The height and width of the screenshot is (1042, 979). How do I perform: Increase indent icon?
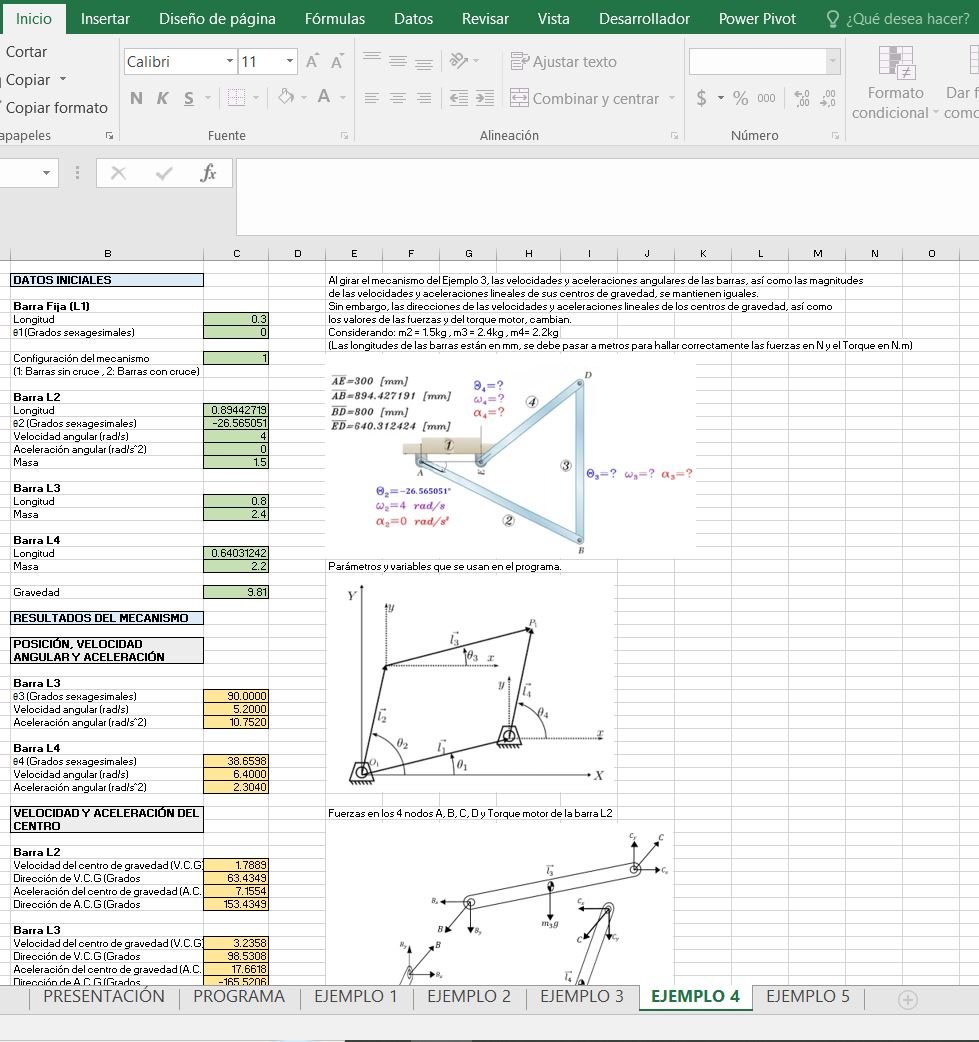pyautogui.click(x=485, y=98)
